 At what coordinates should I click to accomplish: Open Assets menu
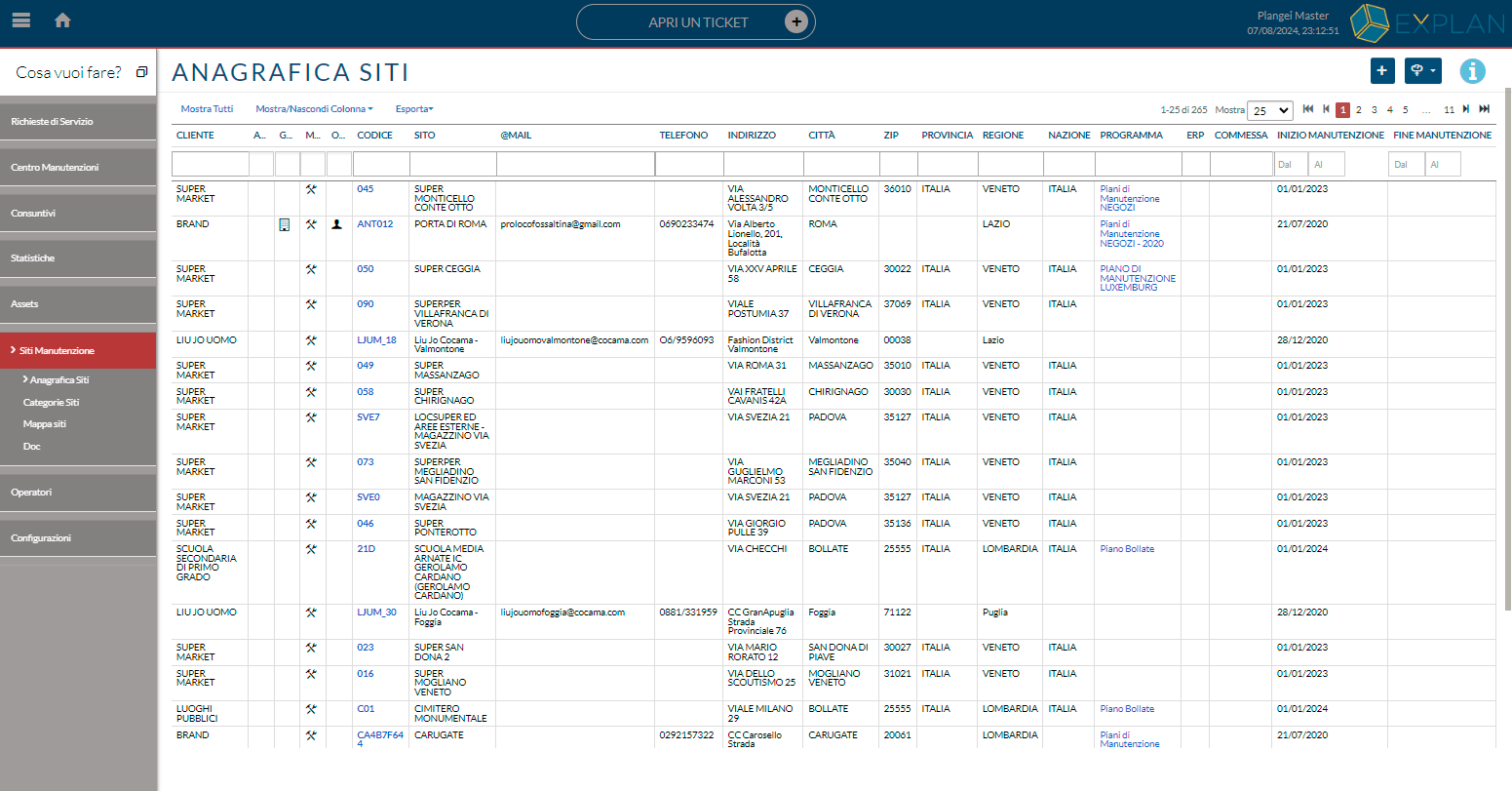78,304
